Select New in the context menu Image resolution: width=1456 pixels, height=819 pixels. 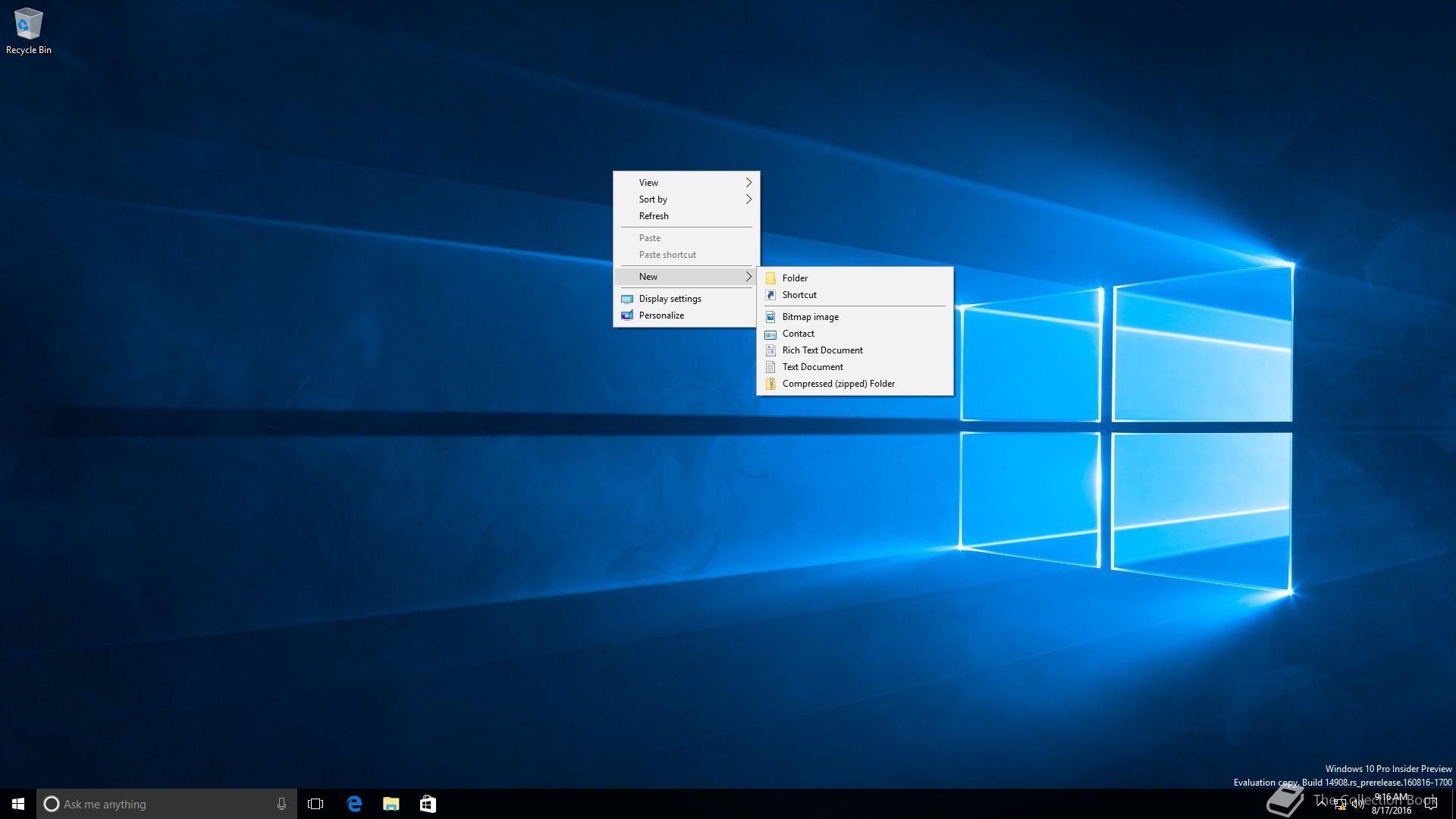686,277
